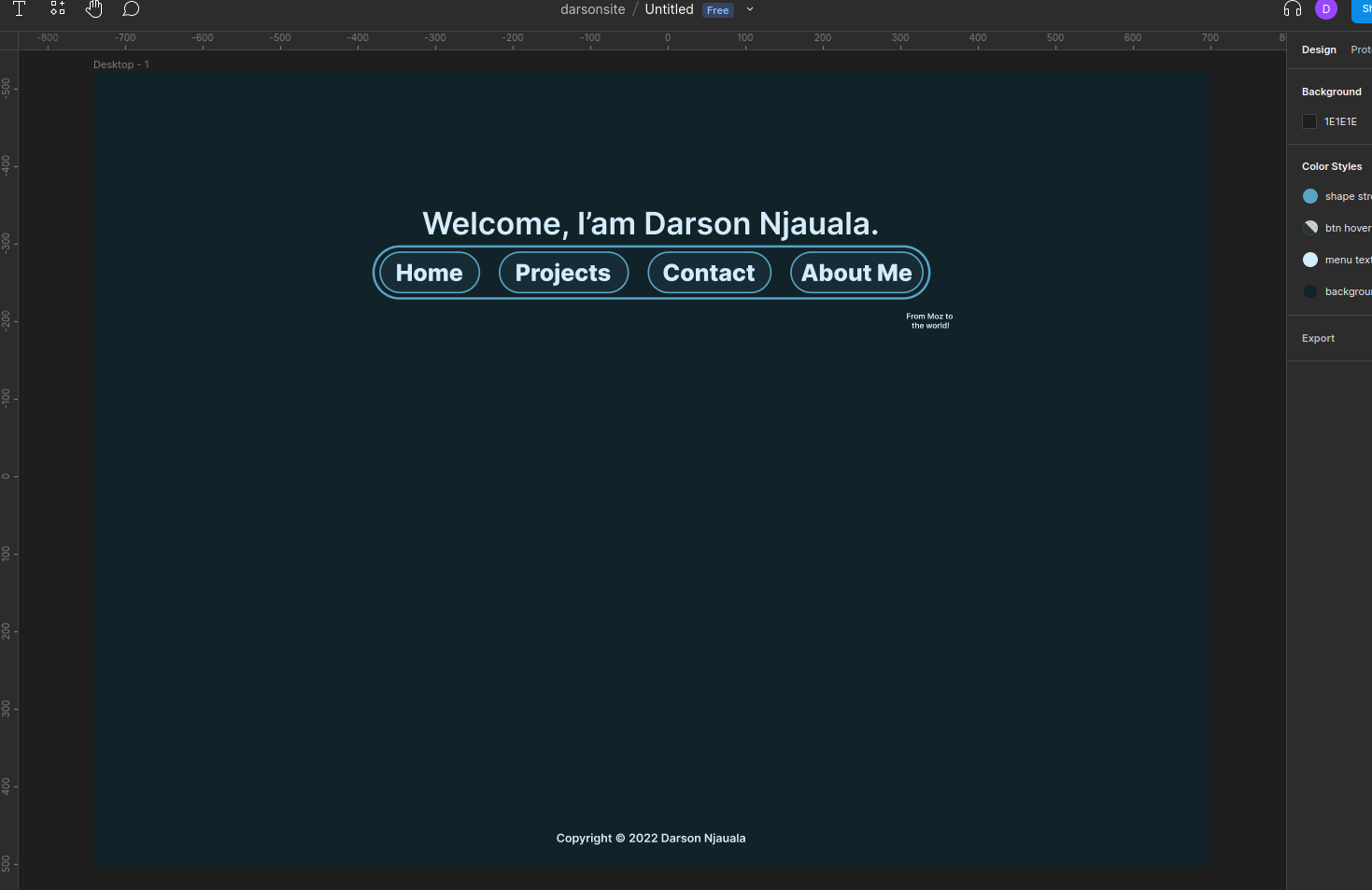Click the purple D user avatar
The image size is (1372, 890).
pos(1325,9)
